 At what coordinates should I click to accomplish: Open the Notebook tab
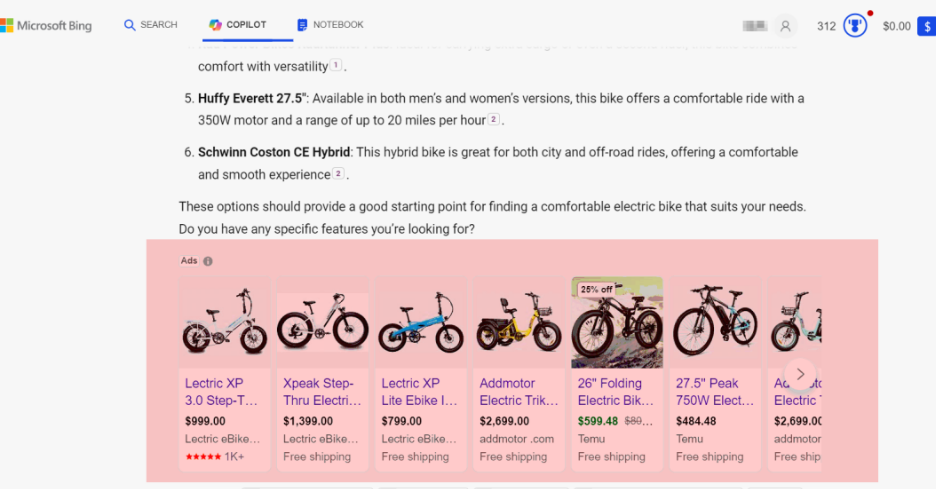[330, 25]
